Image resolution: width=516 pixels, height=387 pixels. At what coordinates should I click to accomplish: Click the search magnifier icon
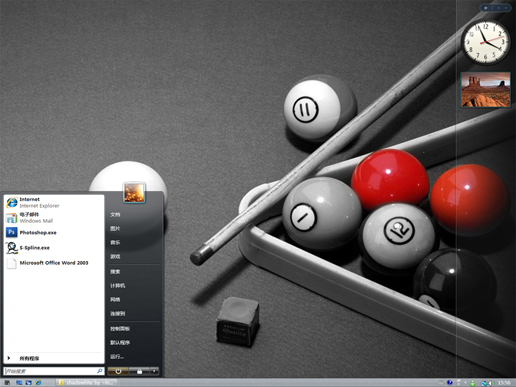(x=99, y=371)
